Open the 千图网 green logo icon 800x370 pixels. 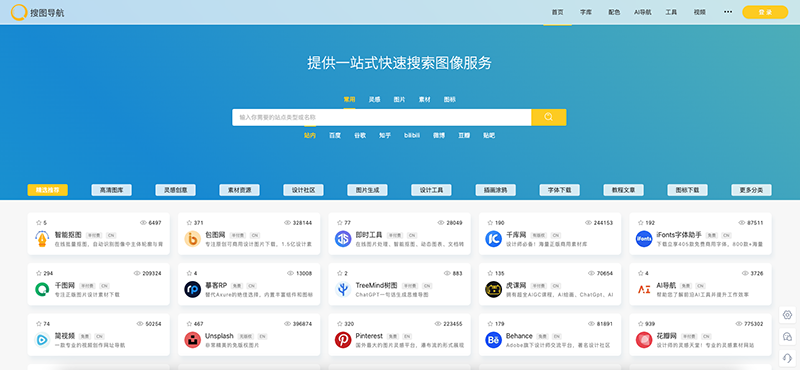[42, 289]
